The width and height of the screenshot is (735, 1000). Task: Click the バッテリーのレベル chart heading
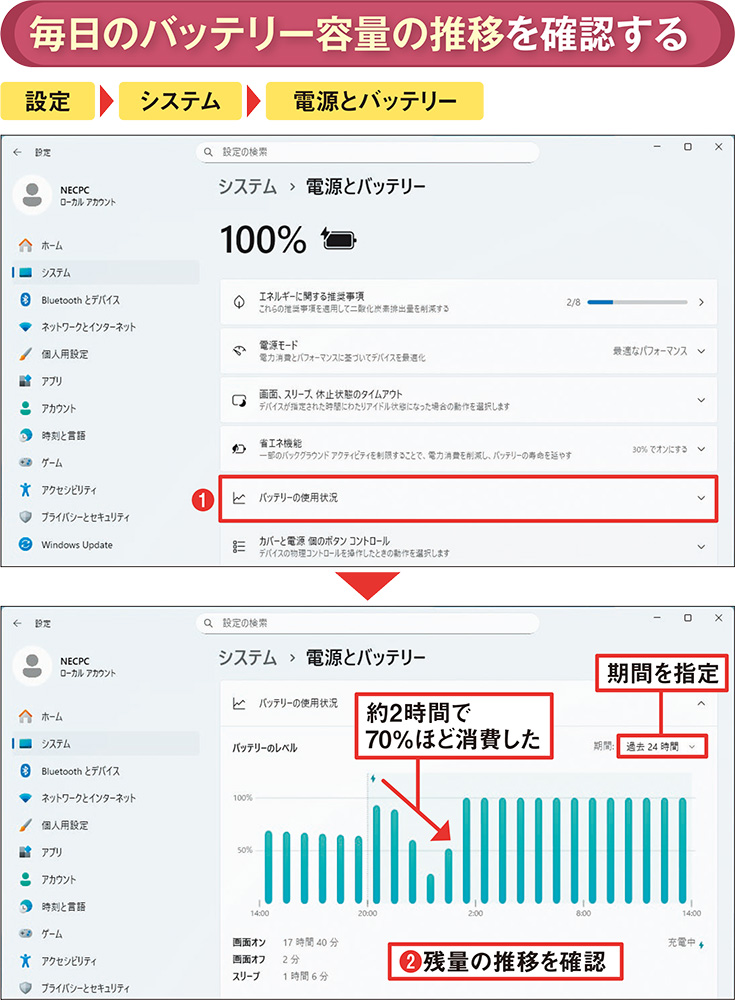tap(265, 747)
